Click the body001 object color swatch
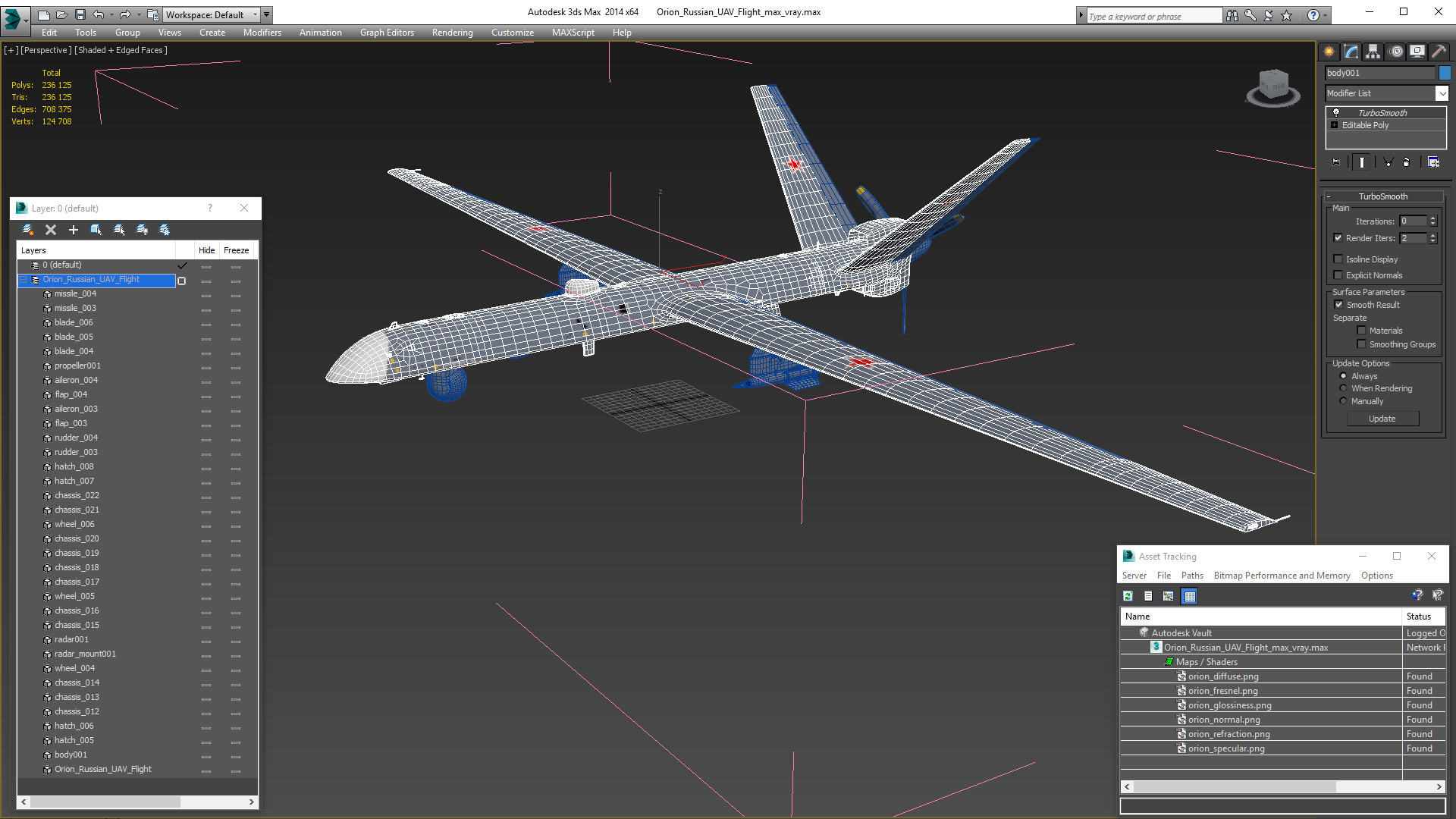 pyautogui.click(x=1445, y=73)
